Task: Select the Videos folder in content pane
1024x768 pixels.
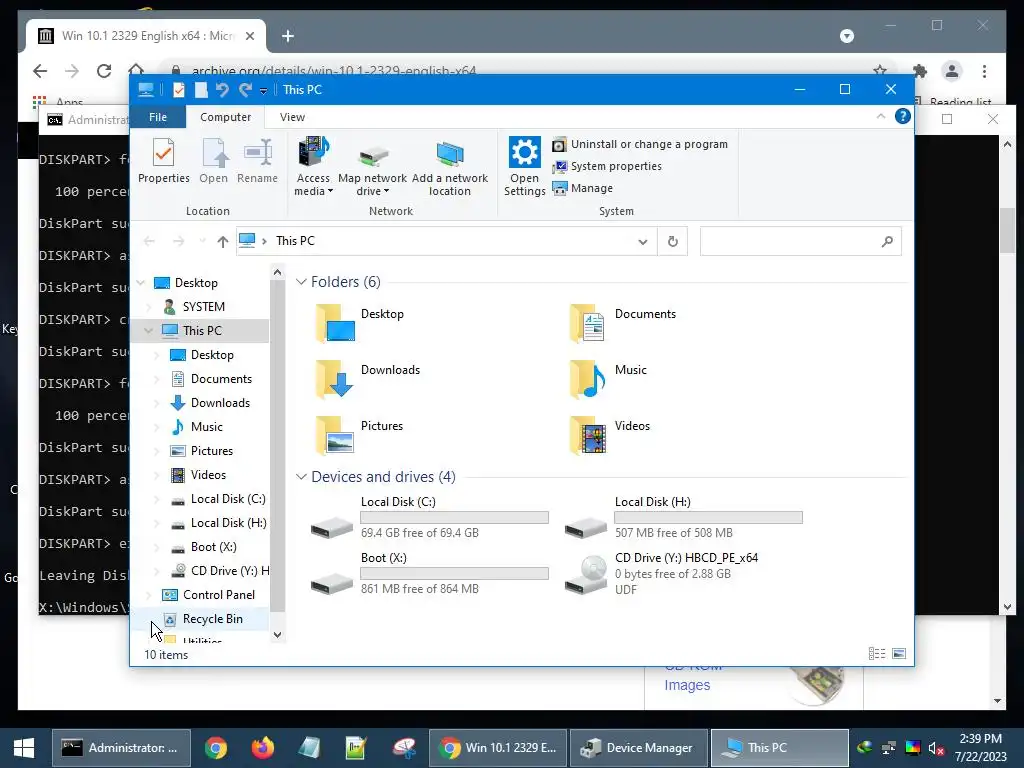Action: click(609, 436)
